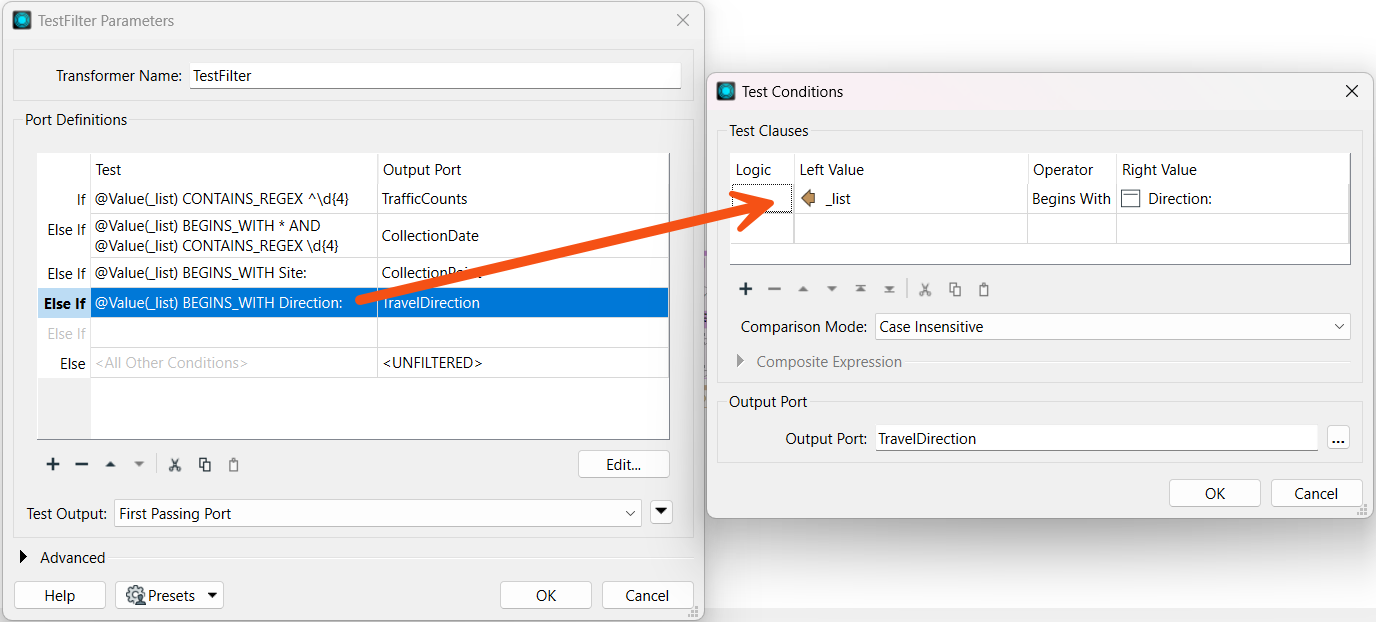This screenshot has width=1376, height=622.
Task: Open the Presets menu
Action: (169, 596)
